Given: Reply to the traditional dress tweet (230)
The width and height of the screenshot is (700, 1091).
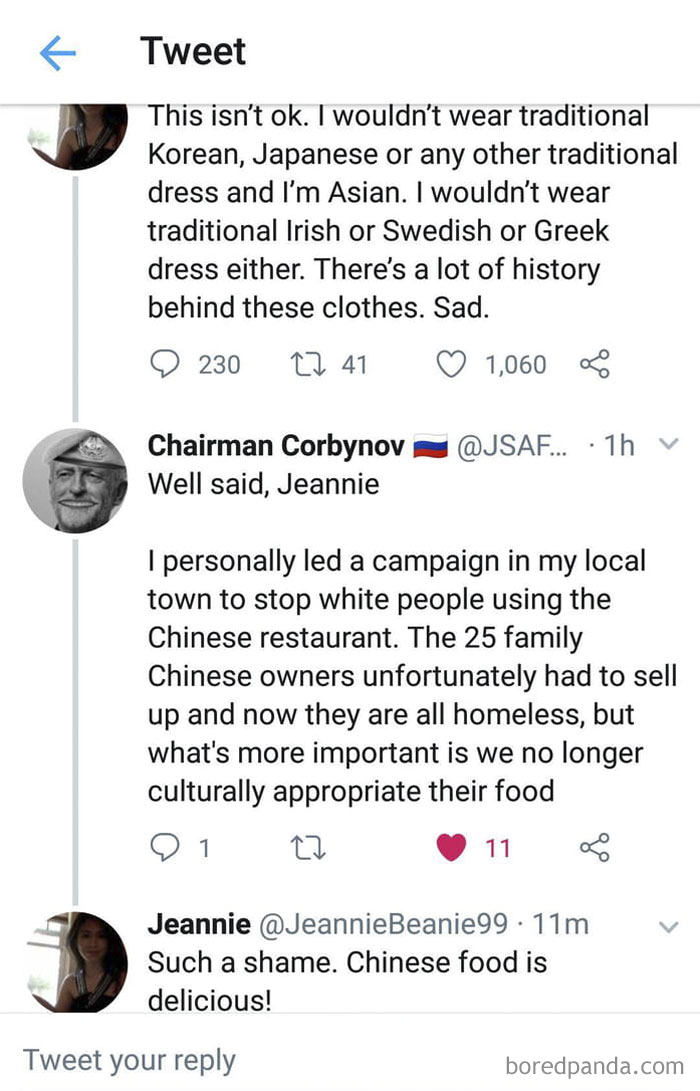Looking at the screenshot, I should point(163,365).
